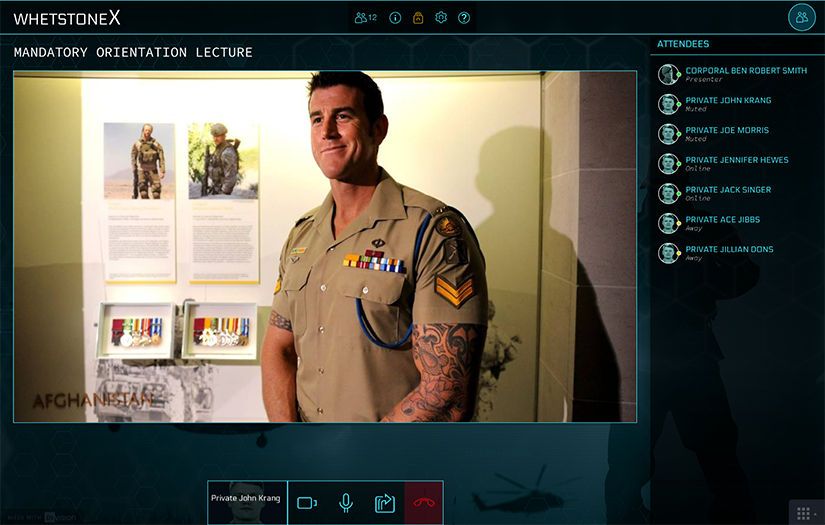
Task: Click Online status under Jennifer Hewes
Action: click(698, 169)
